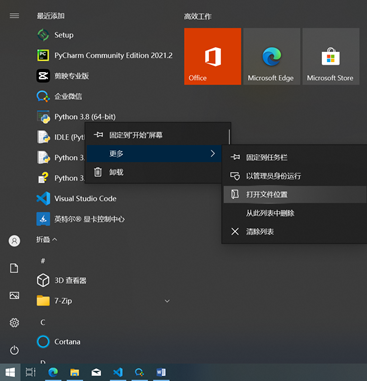Select 卸载 in the context menu
Viewport: 367px width, 381px height.
tap(154, 172)
